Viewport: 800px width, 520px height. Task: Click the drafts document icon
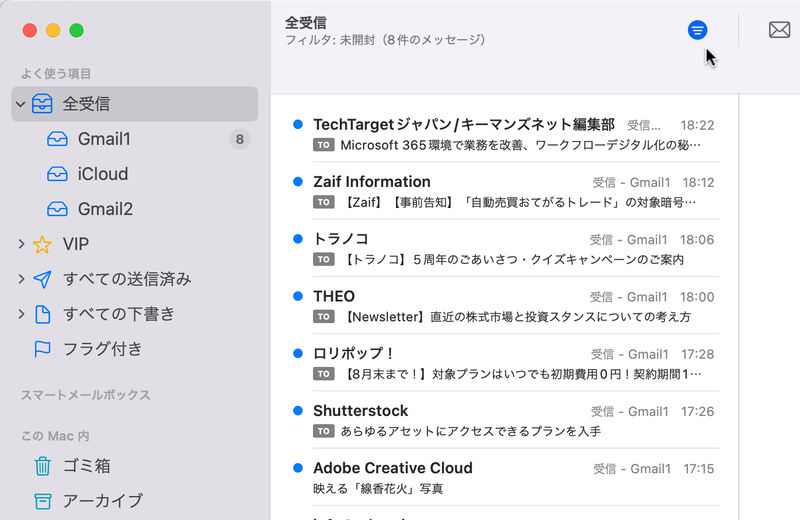tap(42, 314)
